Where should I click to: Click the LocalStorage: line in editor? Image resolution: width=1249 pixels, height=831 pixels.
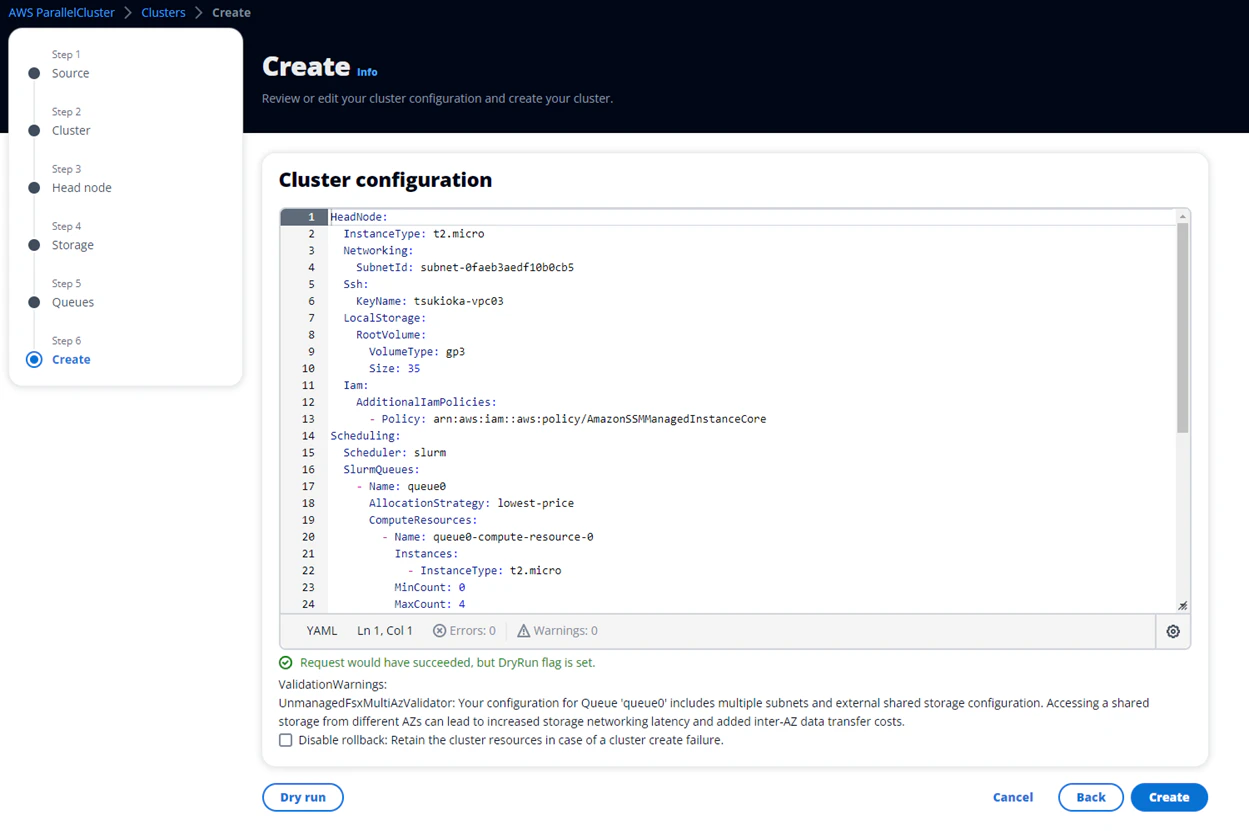pos(385,318)
